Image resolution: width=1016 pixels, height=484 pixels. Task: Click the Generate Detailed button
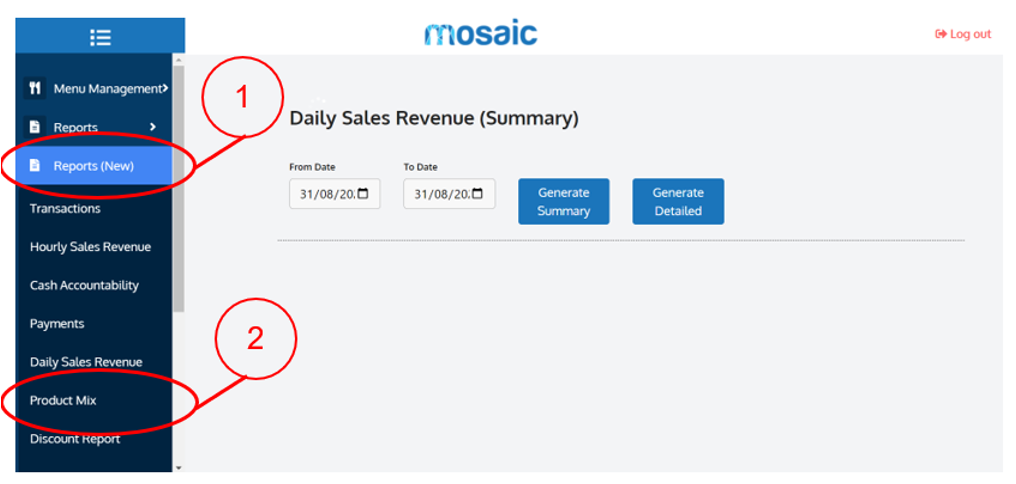[x=678, y=202]
